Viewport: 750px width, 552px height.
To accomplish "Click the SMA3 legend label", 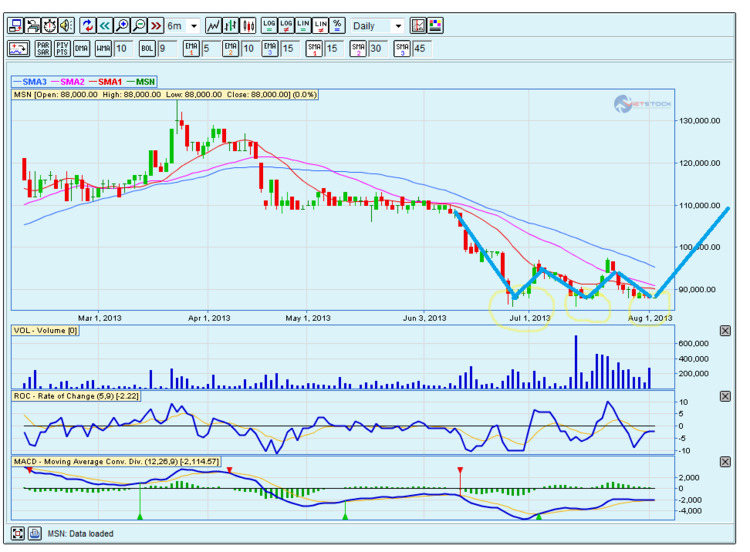I will [34, 82].
